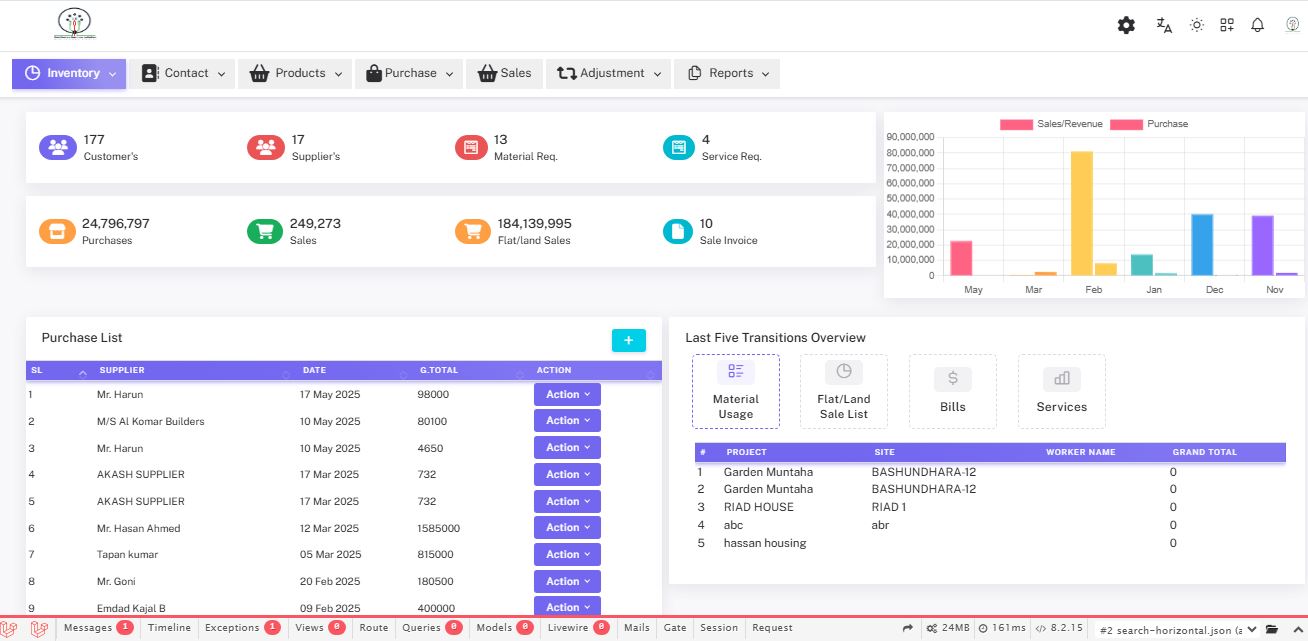1308x641 pixels.
Task: Open the apps grid shortcut icon
Action: tap(1227, 25)
